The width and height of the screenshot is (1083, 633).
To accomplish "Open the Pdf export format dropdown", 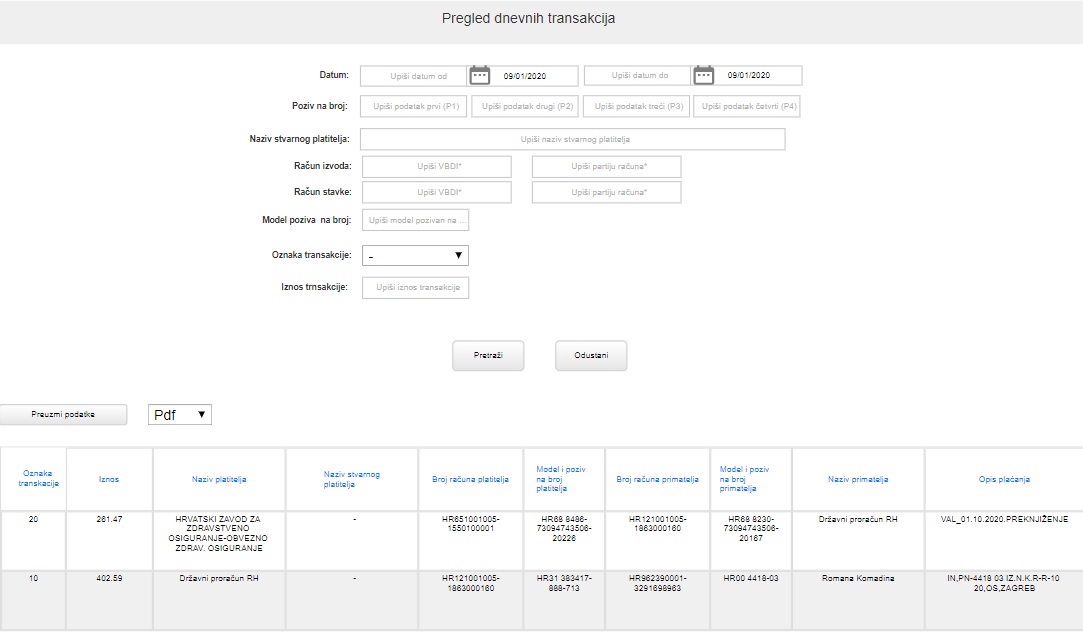I will 180,414.
